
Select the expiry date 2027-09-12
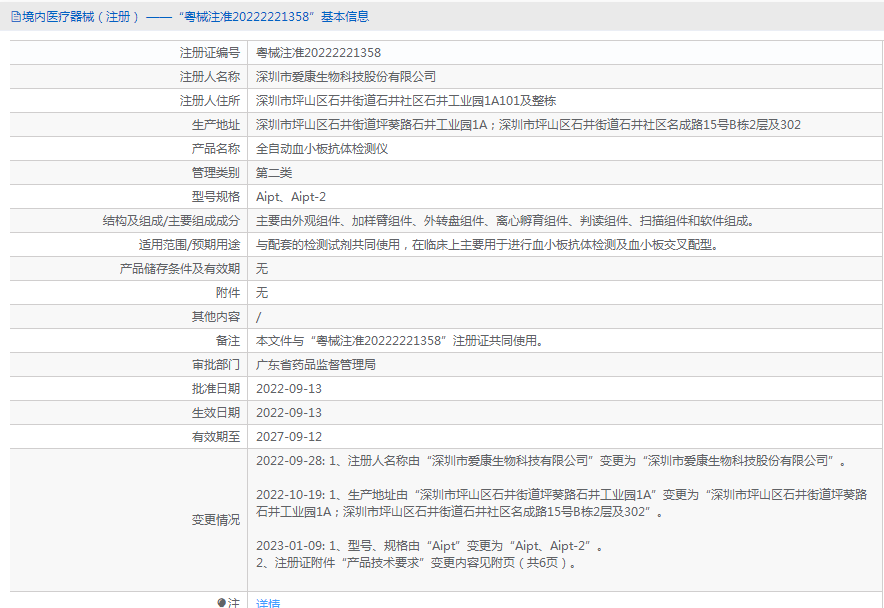[x=289, y=437]
